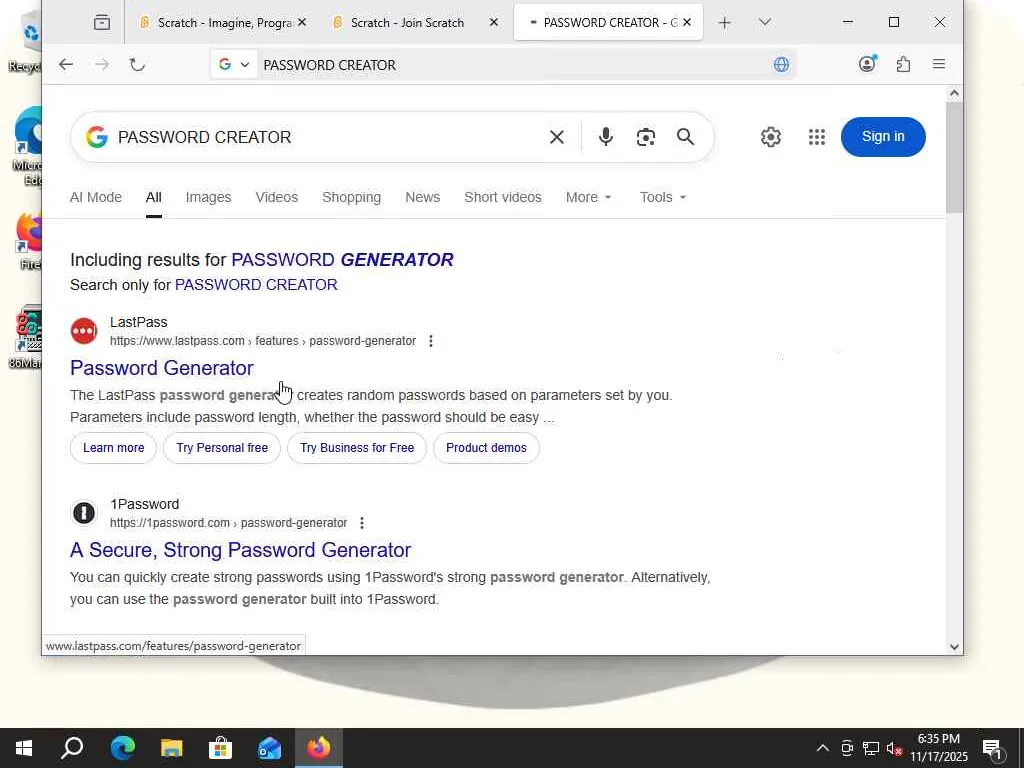1024x768 pixels.
Task: Switch to Scratch - Imagine, Program tab
Action: (x=216, y=23)
